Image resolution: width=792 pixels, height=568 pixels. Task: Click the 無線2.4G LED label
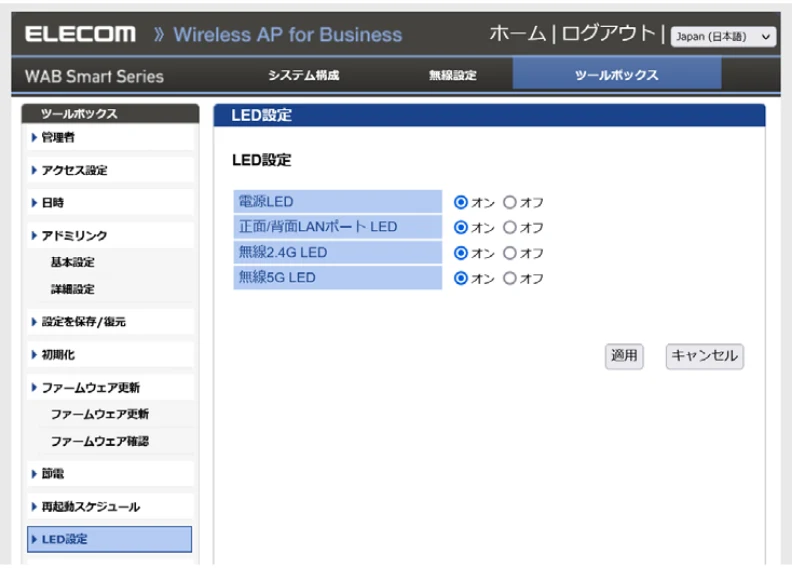click(337, 252)
